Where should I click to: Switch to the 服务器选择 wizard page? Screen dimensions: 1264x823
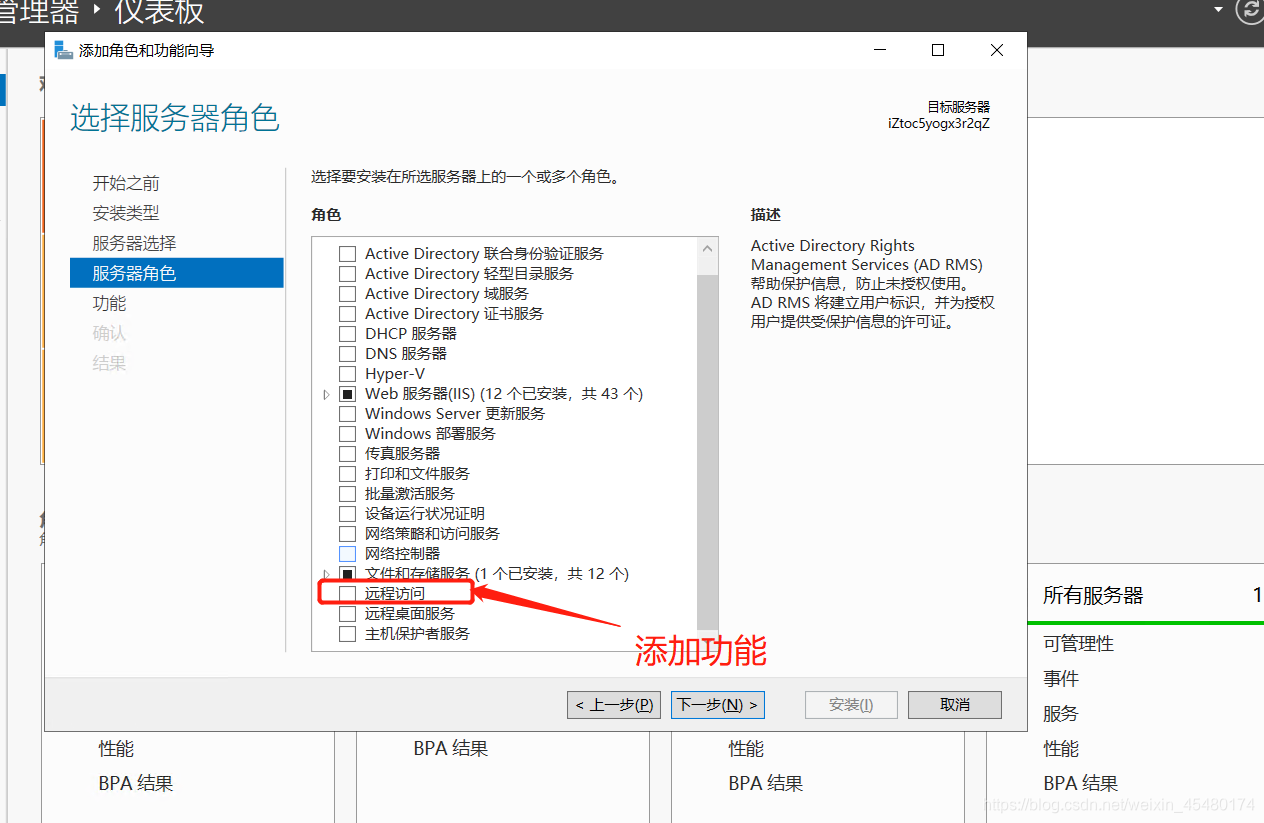(134, 243)
